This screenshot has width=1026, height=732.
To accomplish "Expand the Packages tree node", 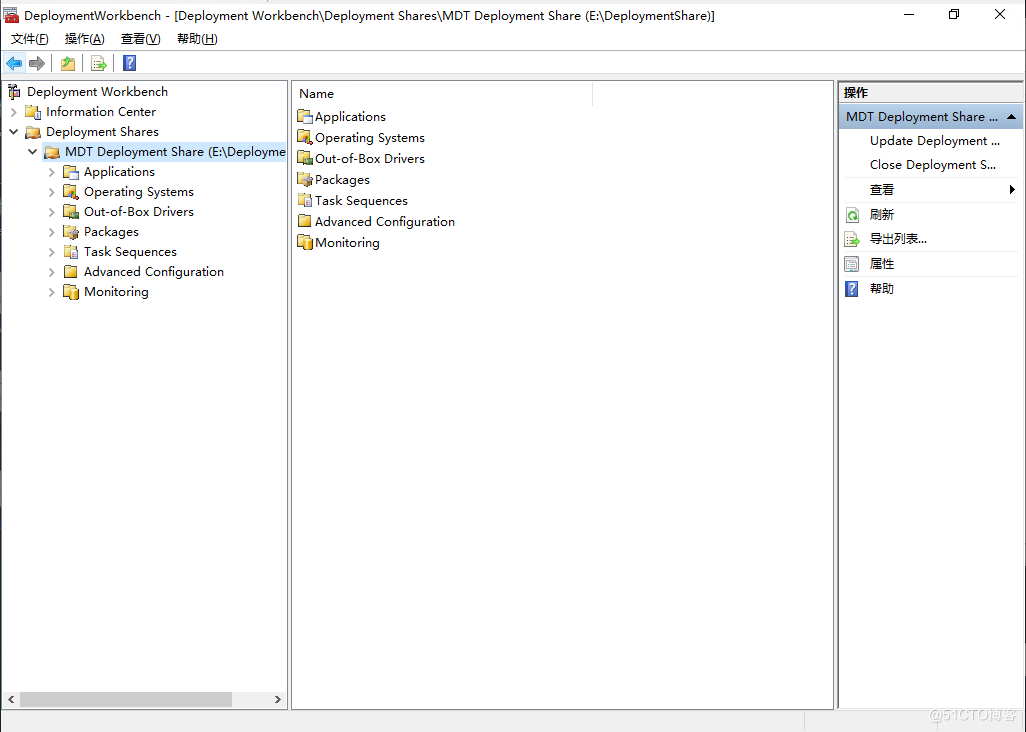I will 51,232.
